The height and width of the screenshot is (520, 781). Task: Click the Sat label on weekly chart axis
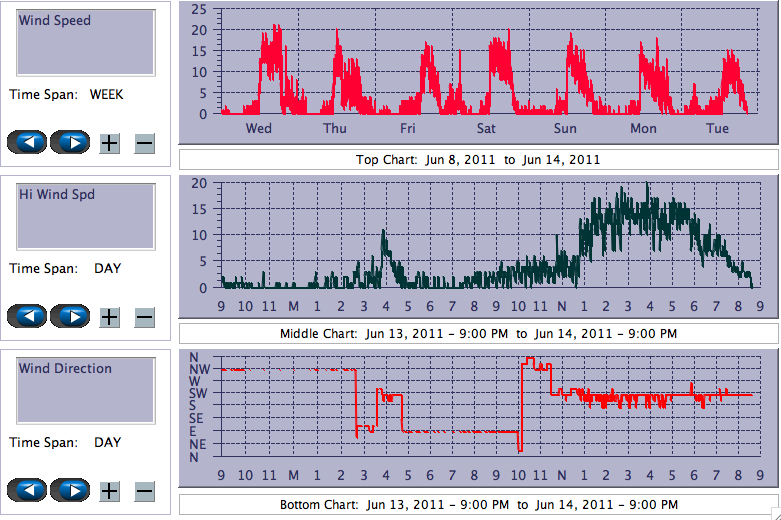click(486, 129)
